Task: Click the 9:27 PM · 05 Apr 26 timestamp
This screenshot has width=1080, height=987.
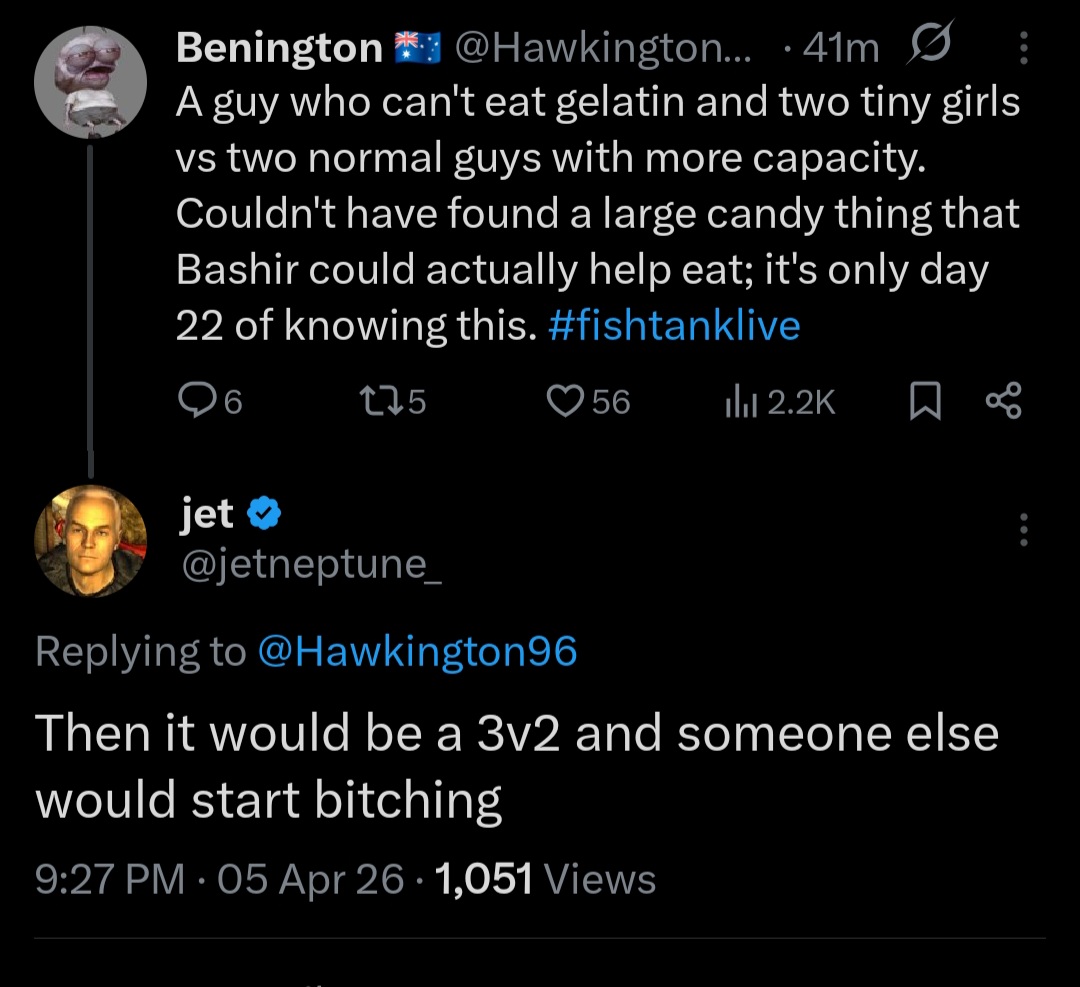Action: point(220,879)
